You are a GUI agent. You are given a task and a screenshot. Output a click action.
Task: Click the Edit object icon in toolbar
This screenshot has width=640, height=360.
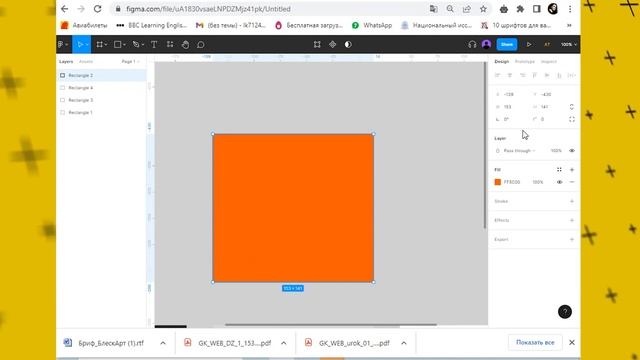tap(317, 44)
